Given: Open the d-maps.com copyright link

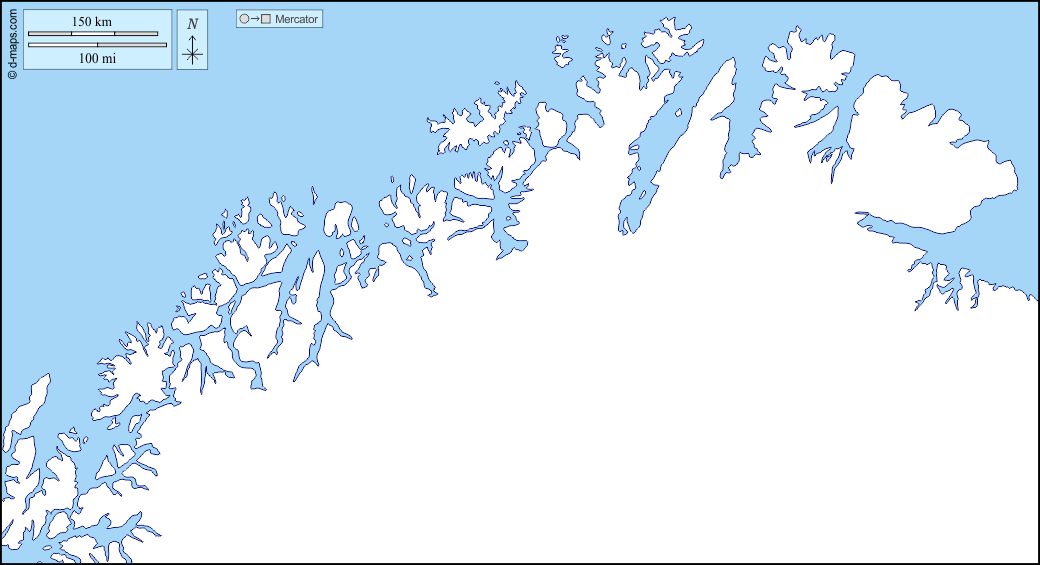Looking at the screenshot, I should coord(11,40).
